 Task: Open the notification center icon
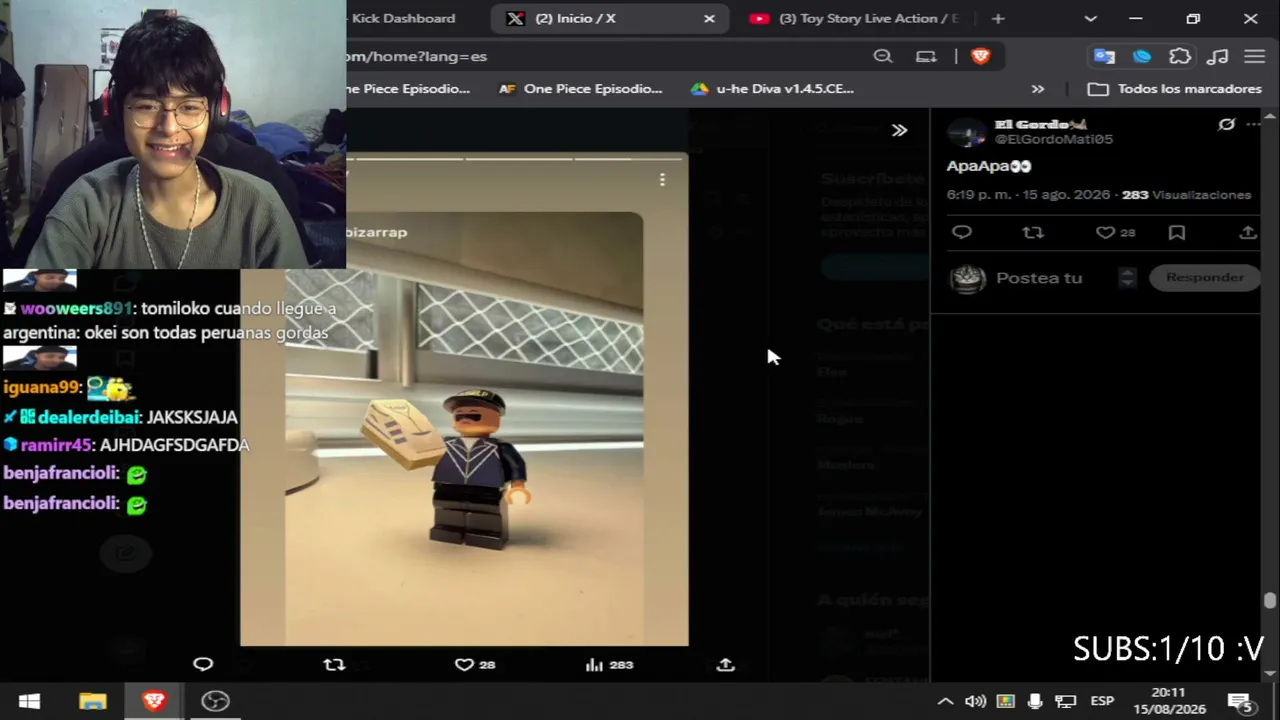[x=1240, y=701]
